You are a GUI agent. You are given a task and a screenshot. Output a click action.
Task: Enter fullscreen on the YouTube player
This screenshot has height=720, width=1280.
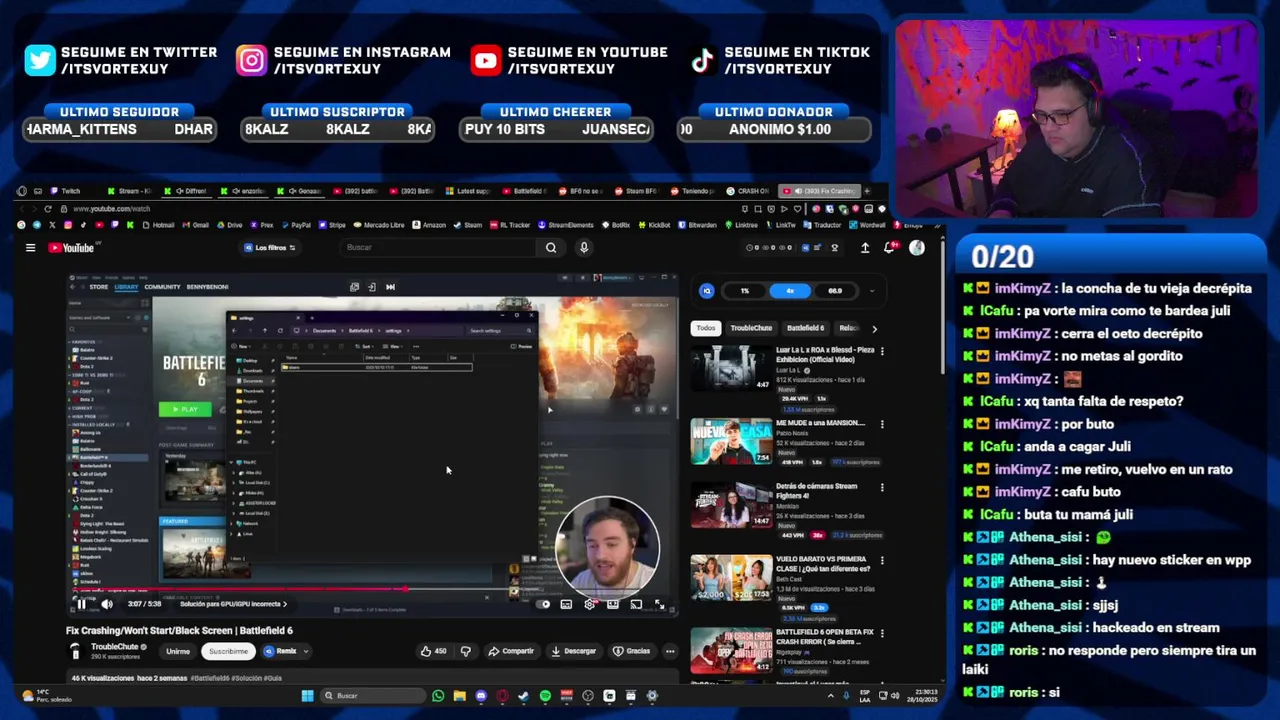659,604
